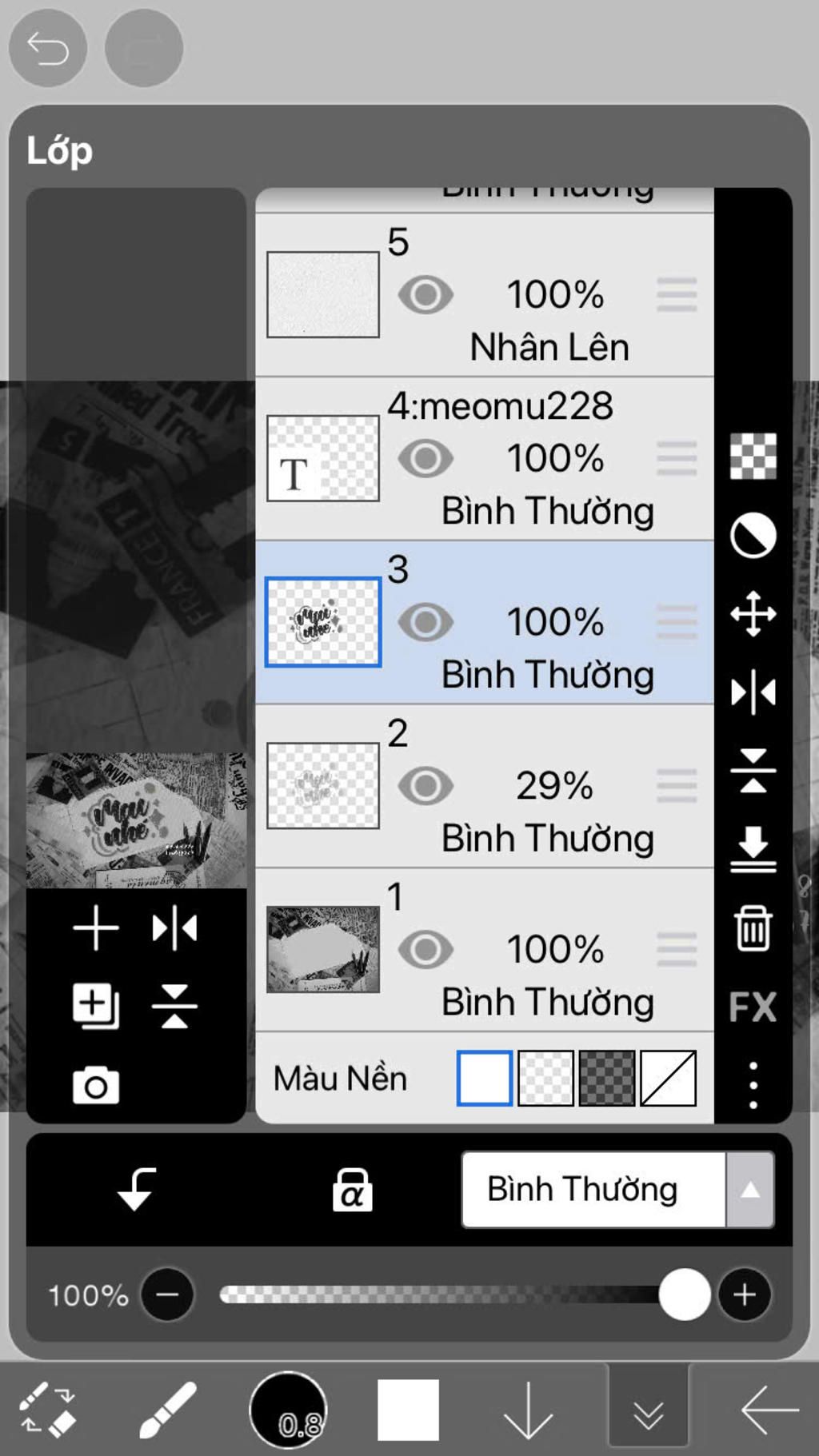Click the duplicate layer icon
Screen dimensions: 819x1456
(96, 1006)
